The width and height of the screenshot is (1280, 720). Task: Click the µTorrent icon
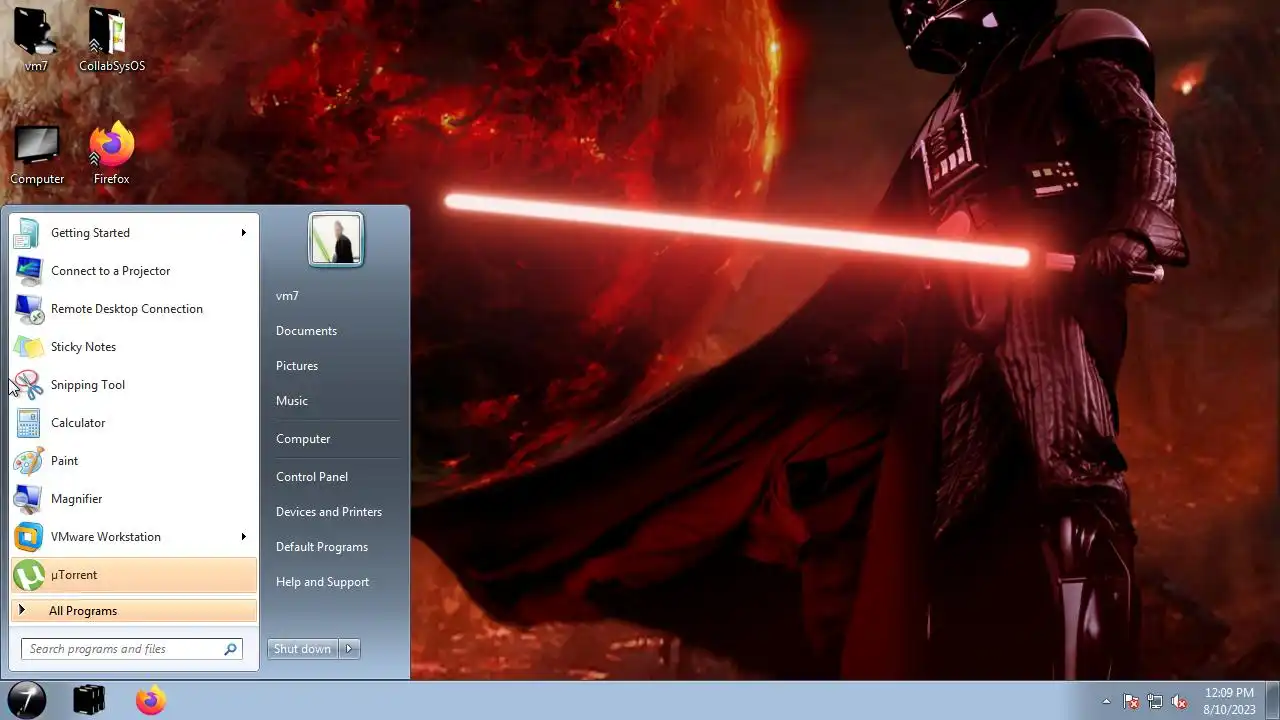pyautogui.click(x=28, y=575)
